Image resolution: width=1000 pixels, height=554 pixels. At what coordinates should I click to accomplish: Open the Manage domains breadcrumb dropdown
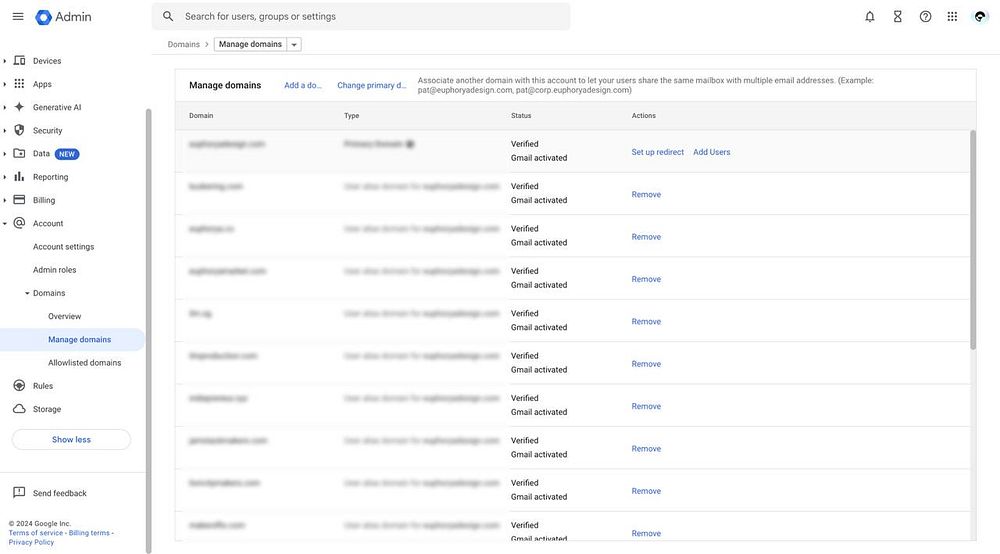[x=293, y=44]
